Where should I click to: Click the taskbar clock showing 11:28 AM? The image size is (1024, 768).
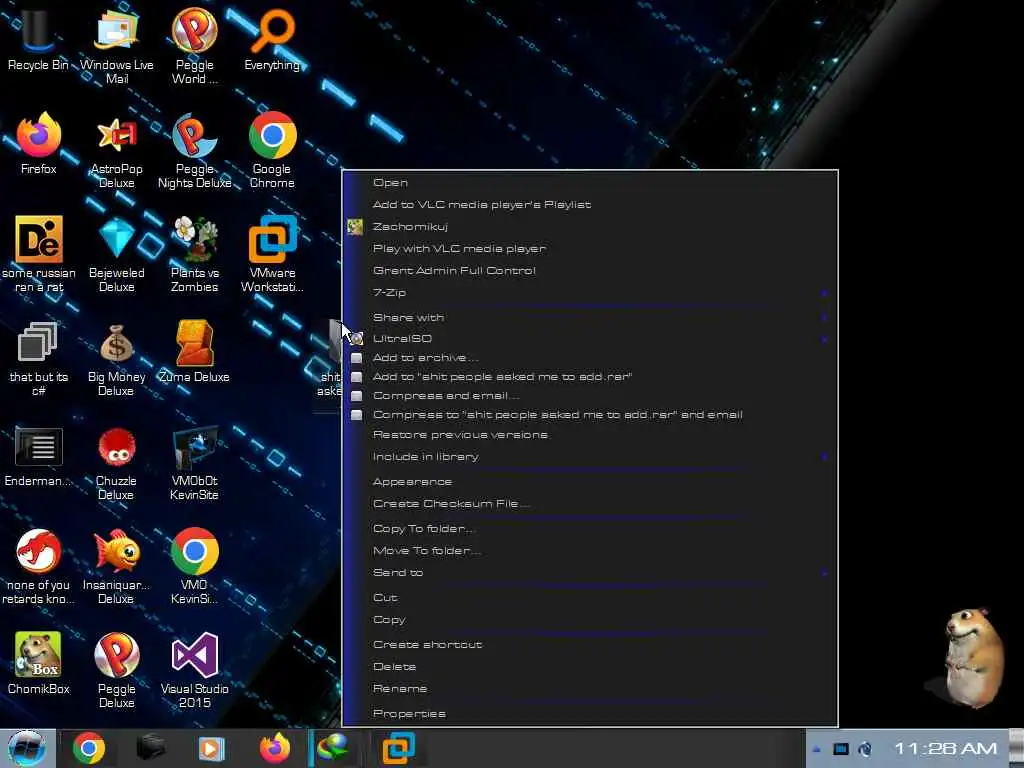945,749
